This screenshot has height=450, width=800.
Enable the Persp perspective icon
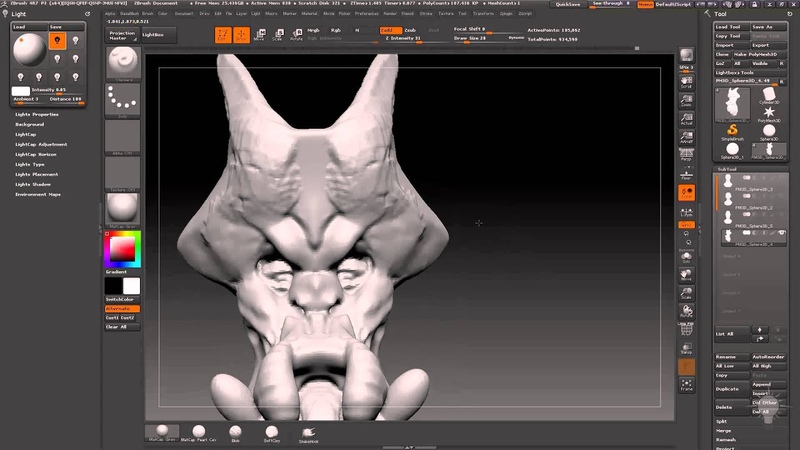686,155
